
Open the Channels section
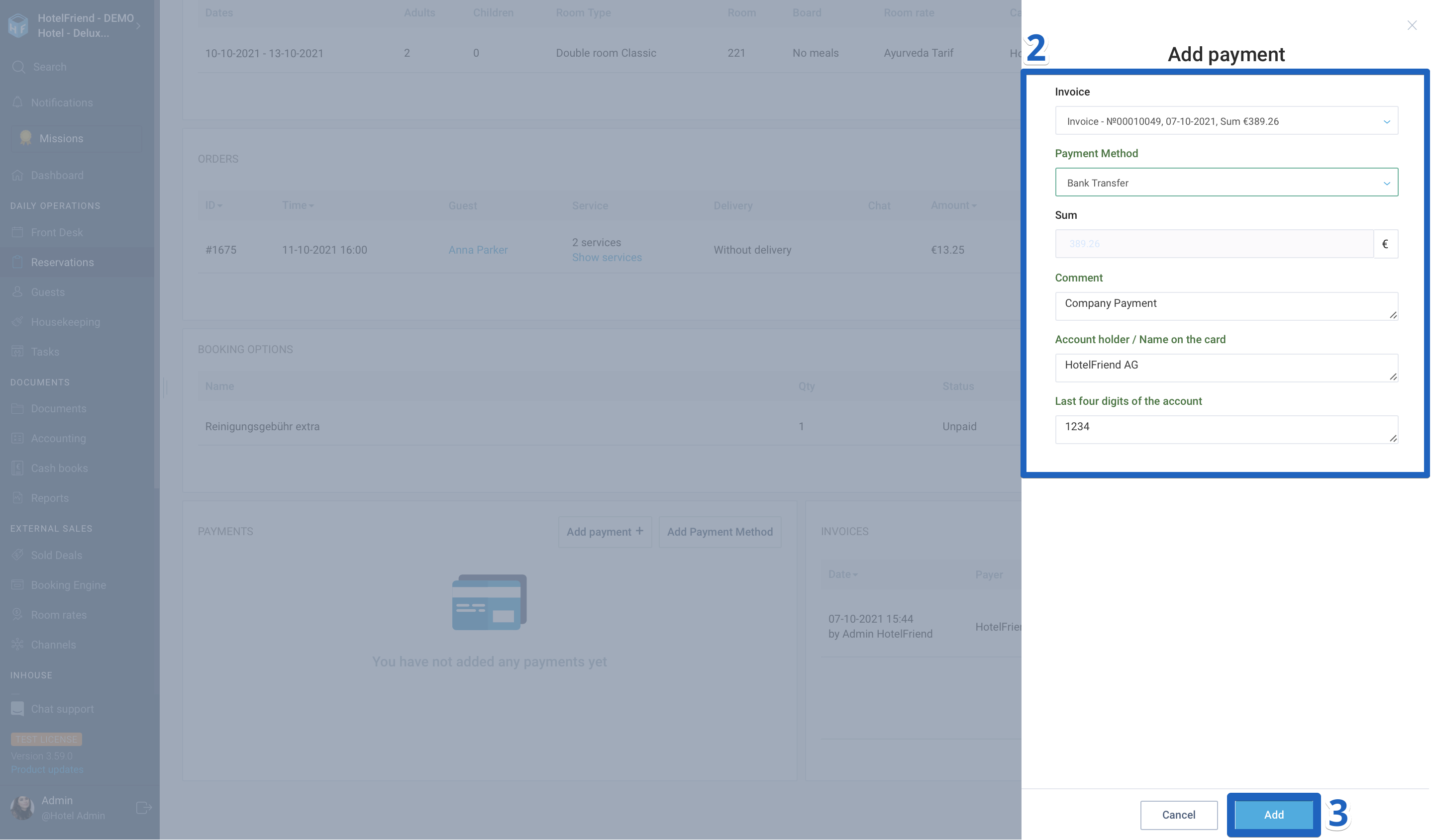(x=53, y=644)
